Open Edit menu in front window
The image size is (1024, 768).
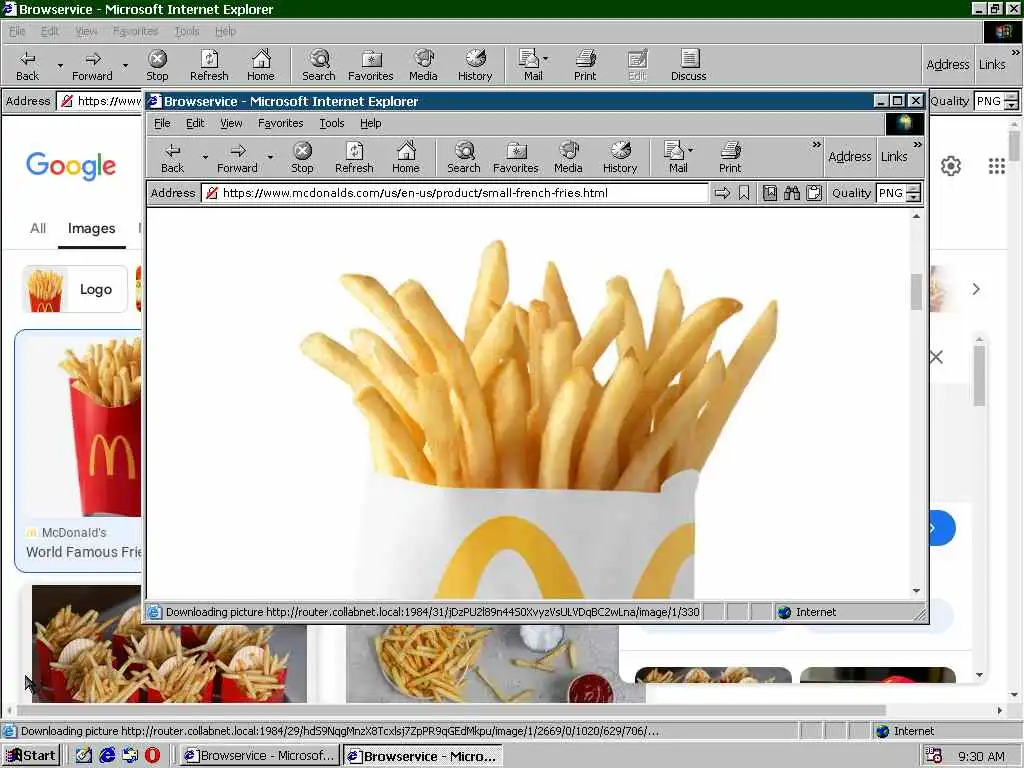pos(195,123)
